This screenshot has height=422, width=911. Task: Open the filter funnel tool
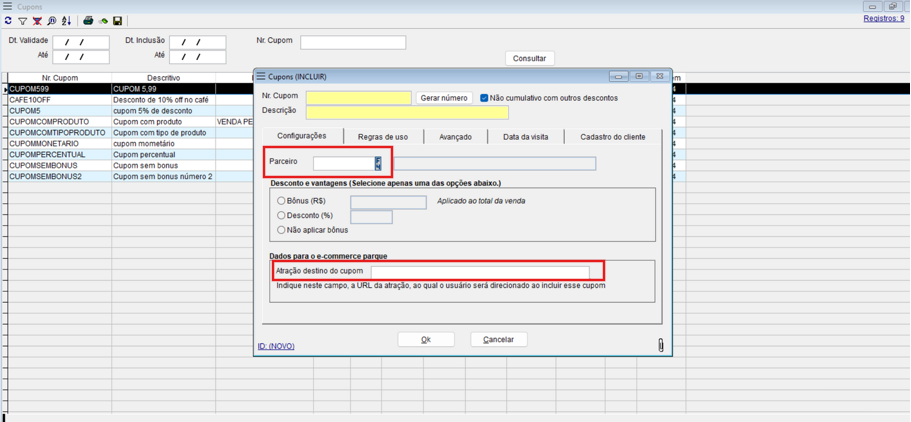click(x=22, y=21)
